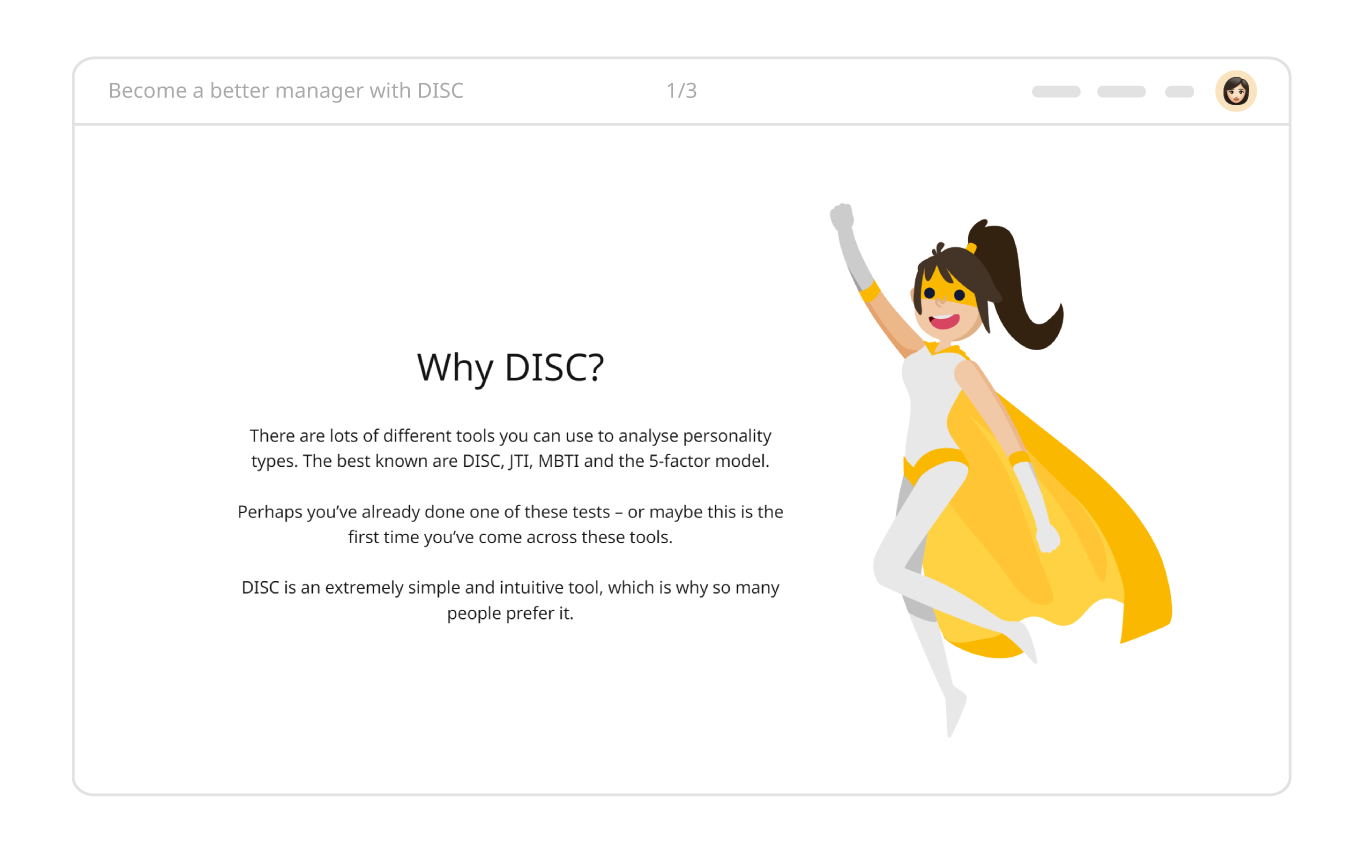Click the yellow wristband on the raised arm
This screenshot has width=1362, height=860.
pyautogui.click(x=868, y=292)
